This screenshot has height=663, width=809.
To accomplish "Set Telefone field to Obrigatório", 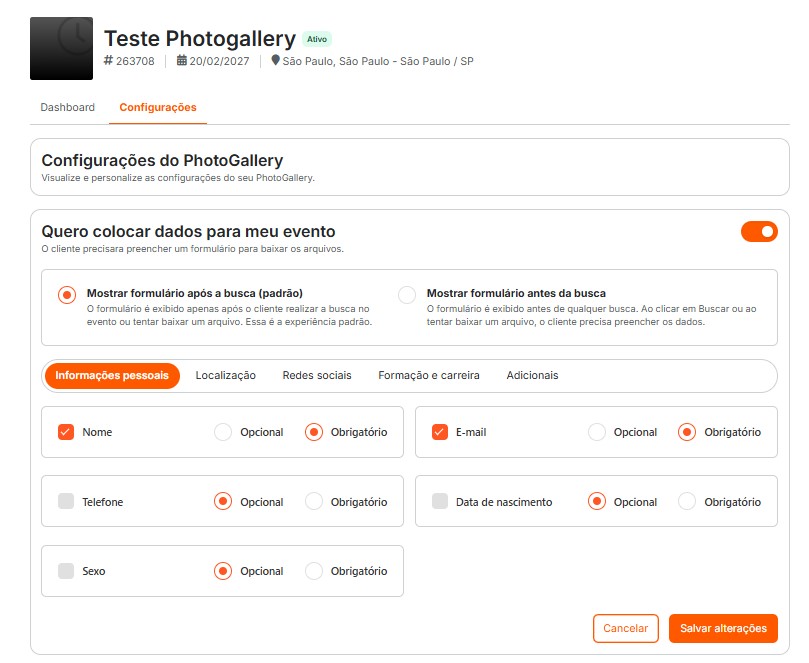I will [314, 502].
